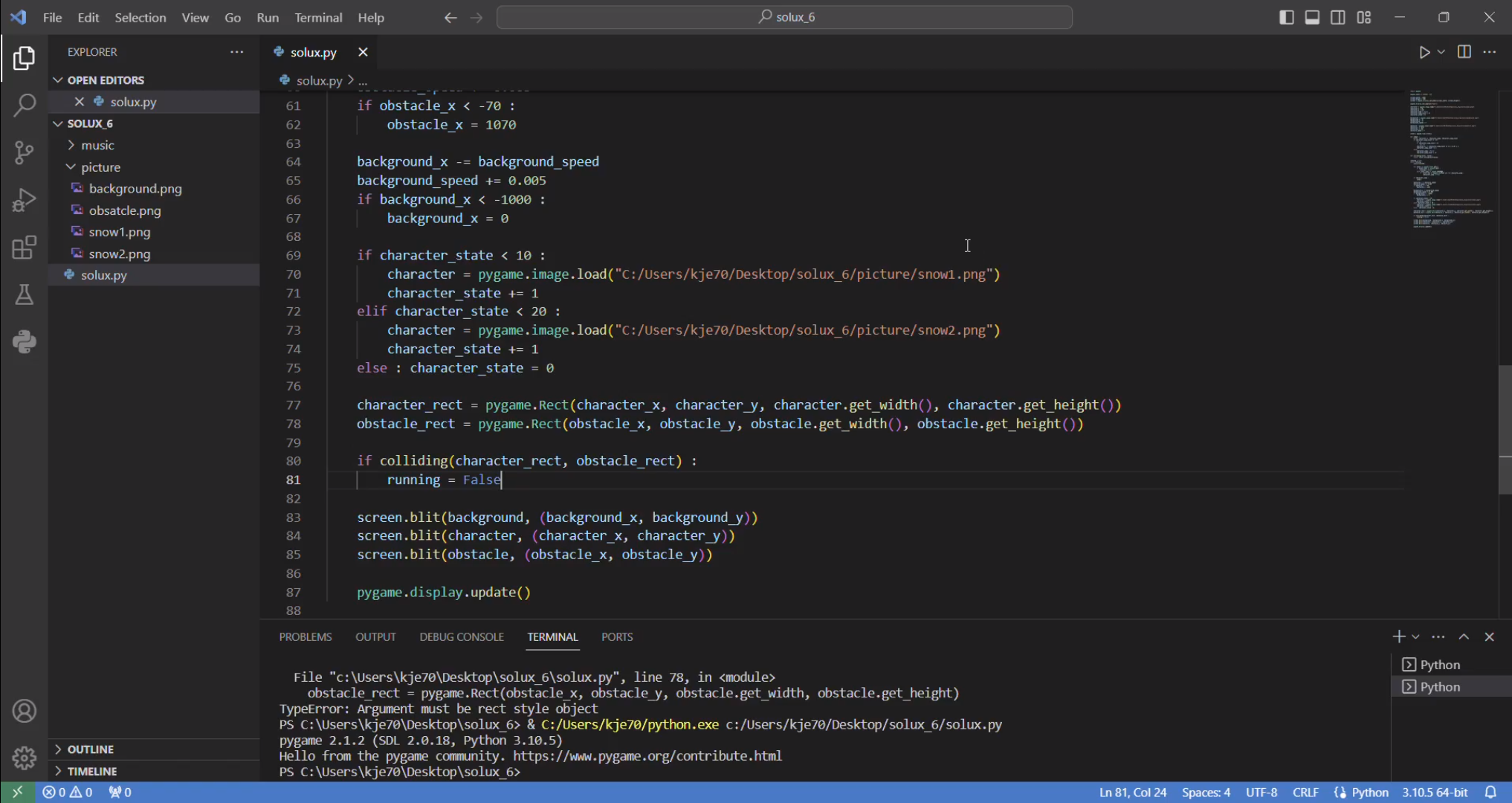
Task: Run Python file with play button
Action: 1424,52
